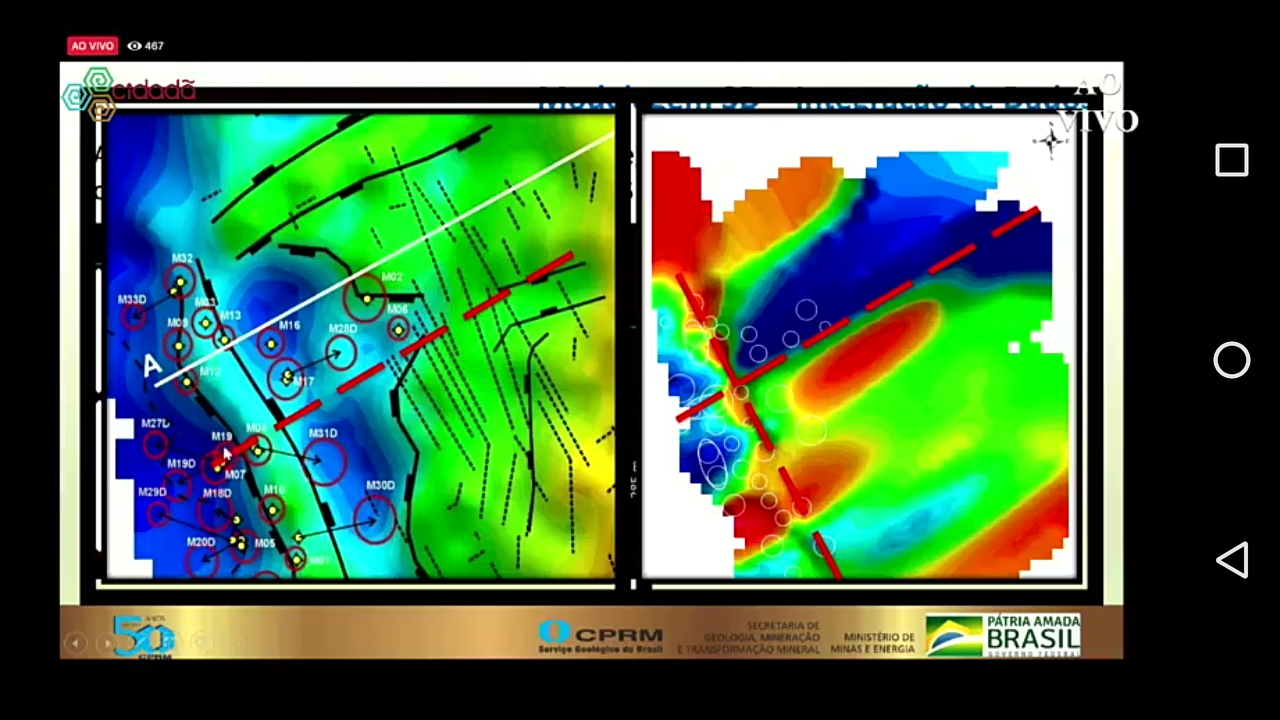The height and width of the screenshot is (720, 1280).
Task: Click the 'M16' well label
Action: (x=289, y=325)
